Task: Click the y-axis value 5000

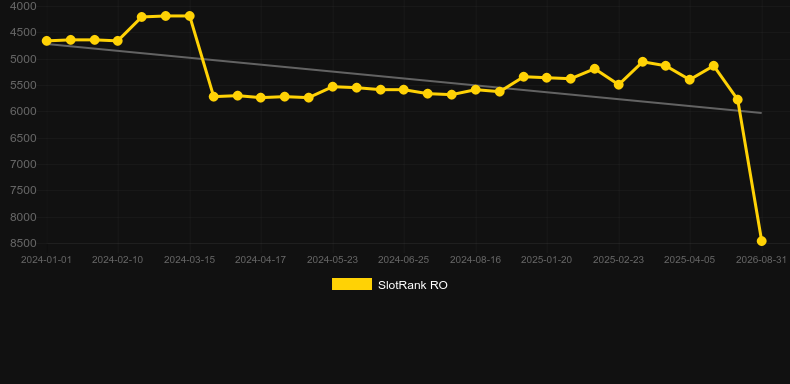Action: tap(23, 59)
